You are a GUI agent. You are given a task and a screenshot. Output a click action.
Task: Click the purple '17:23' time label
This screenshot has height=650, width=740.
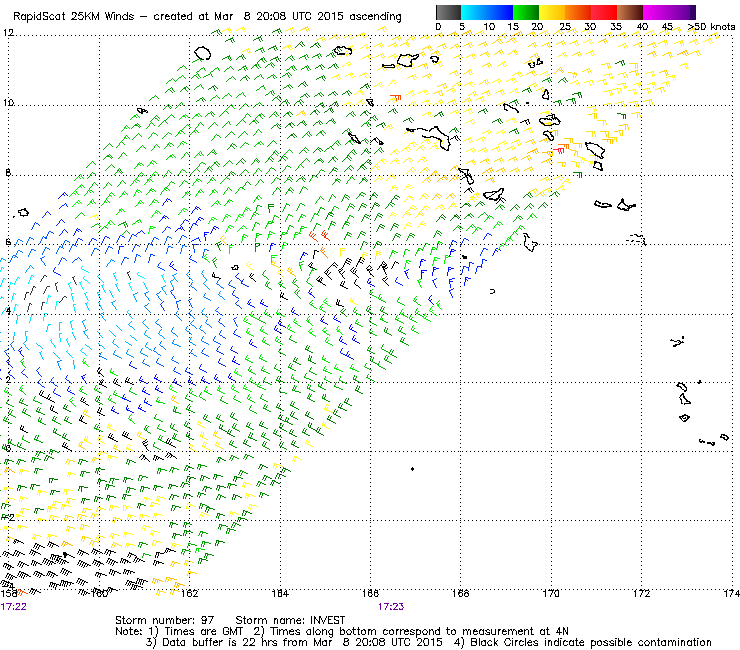click(x=391, y=607)
